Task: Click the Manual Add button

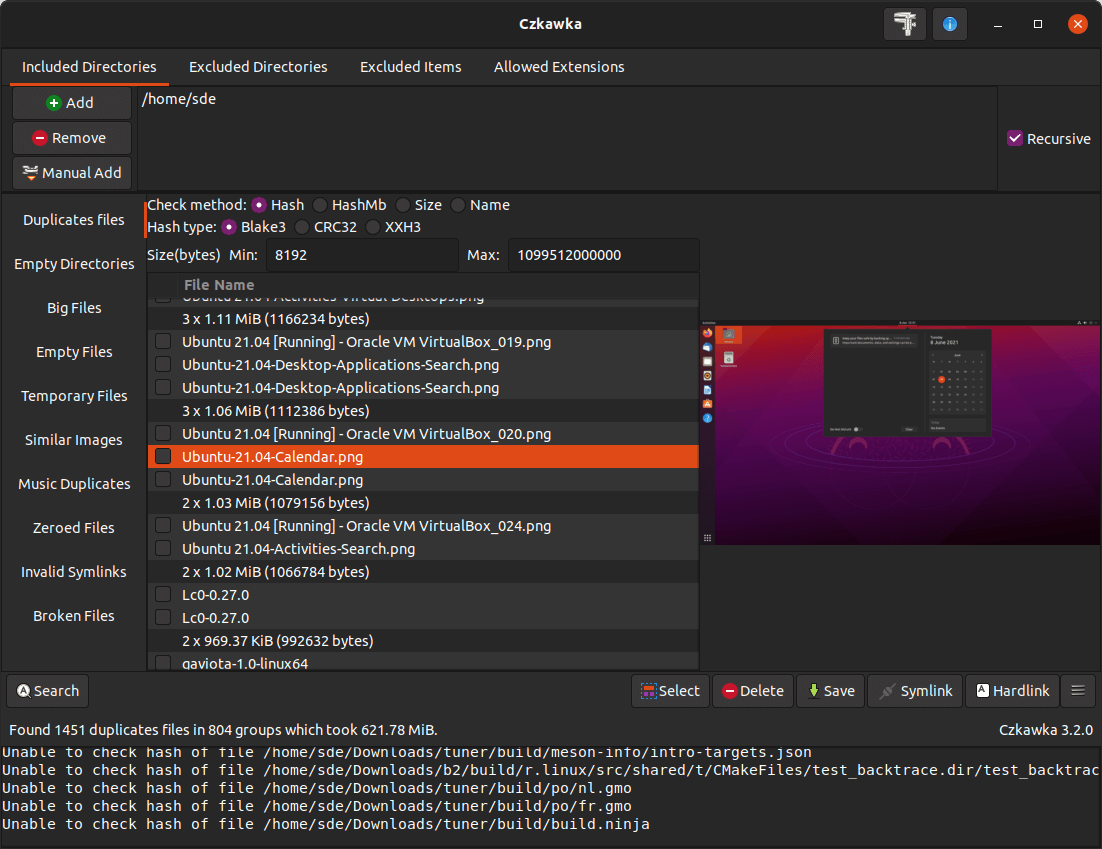Action: (x=72, y=173)
